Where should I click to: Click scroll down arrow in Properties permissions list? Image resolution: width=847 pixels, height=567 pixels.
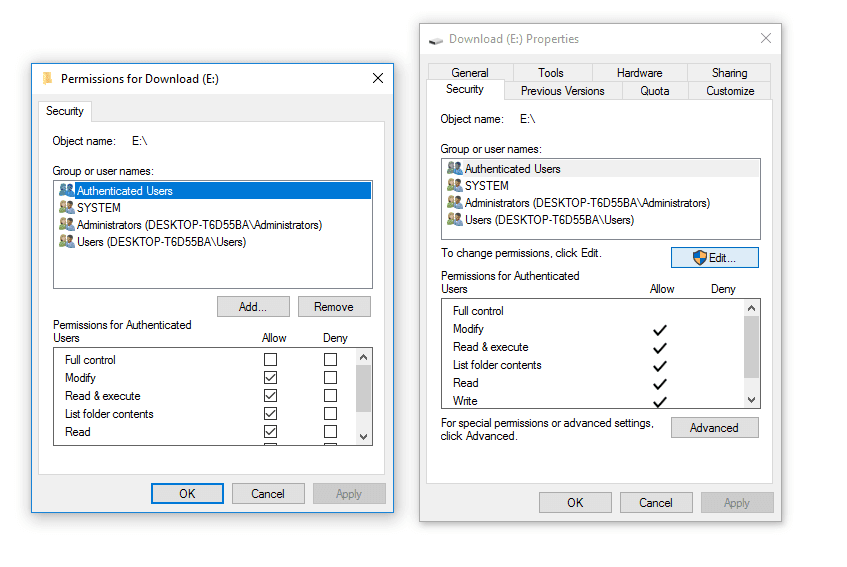751,400
